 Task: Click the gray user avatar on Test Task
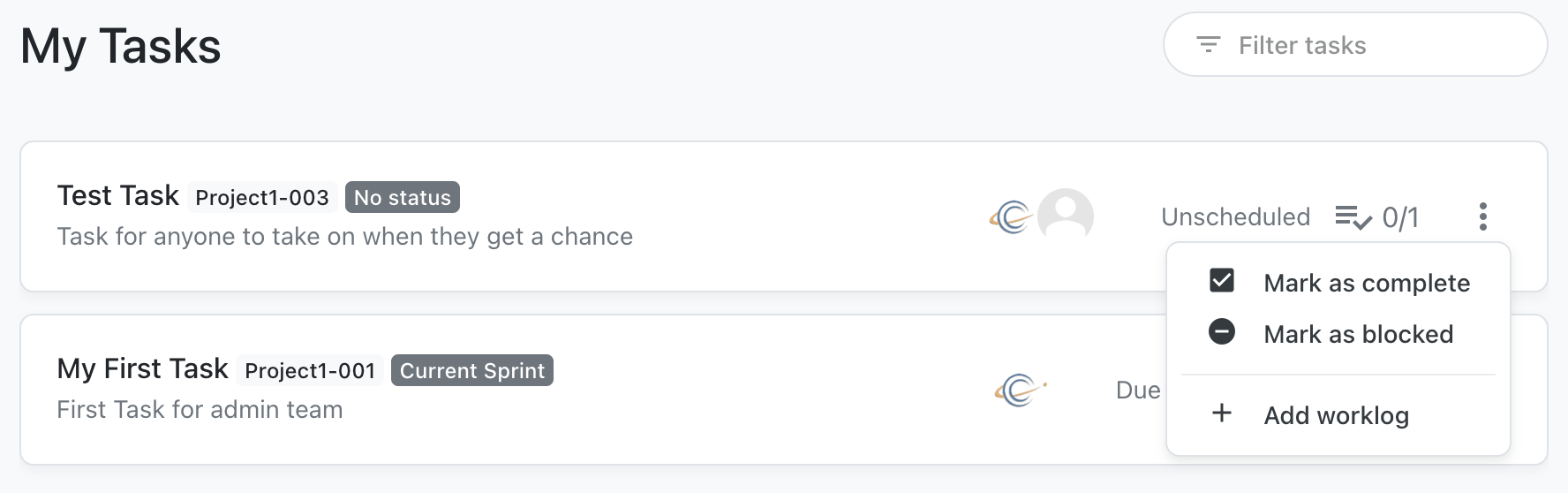pyautogui.click(x=1066, y=216)
